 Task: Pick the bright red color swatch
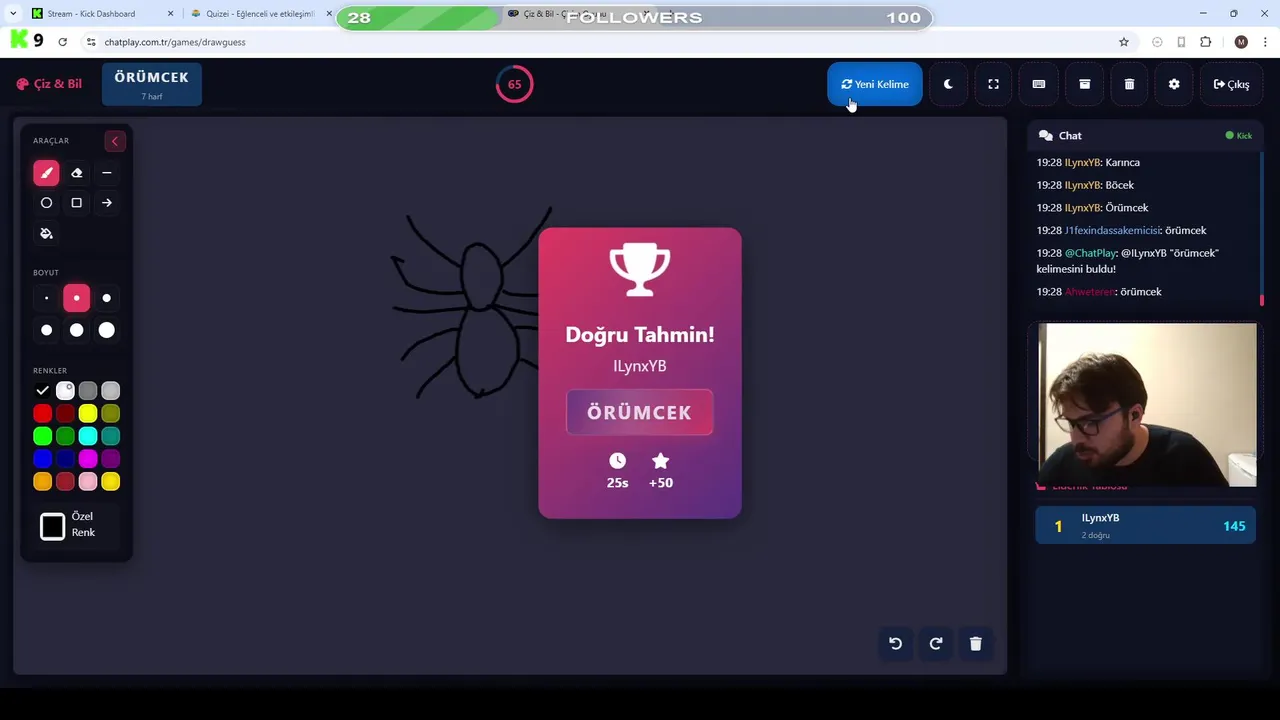tap(42, 413)
